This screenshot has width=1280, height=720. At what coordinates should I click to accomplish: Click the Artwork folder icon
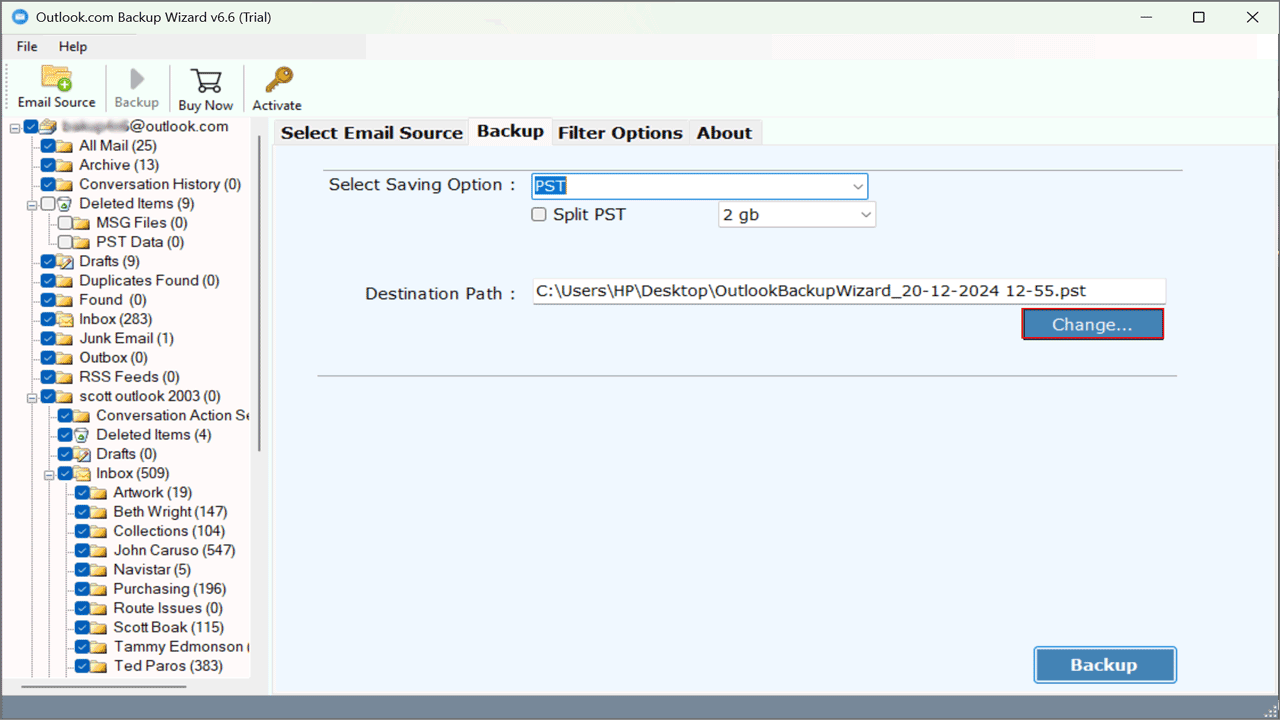[x=99, y=493]
